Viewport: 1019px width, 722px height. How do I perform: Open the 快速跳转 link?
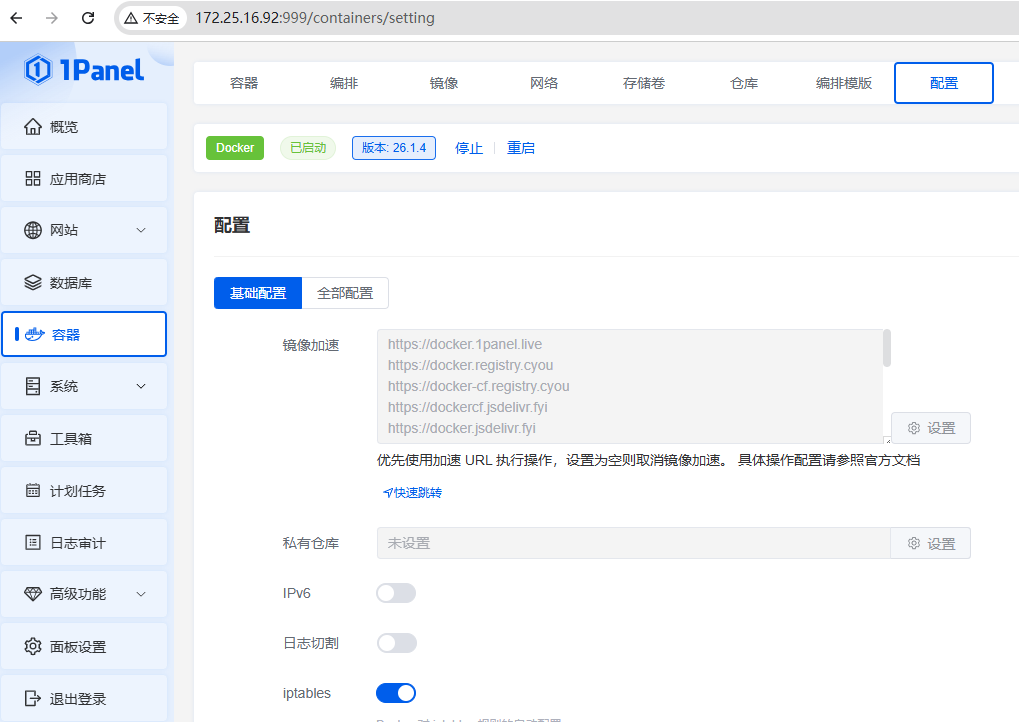coord(412,493)
